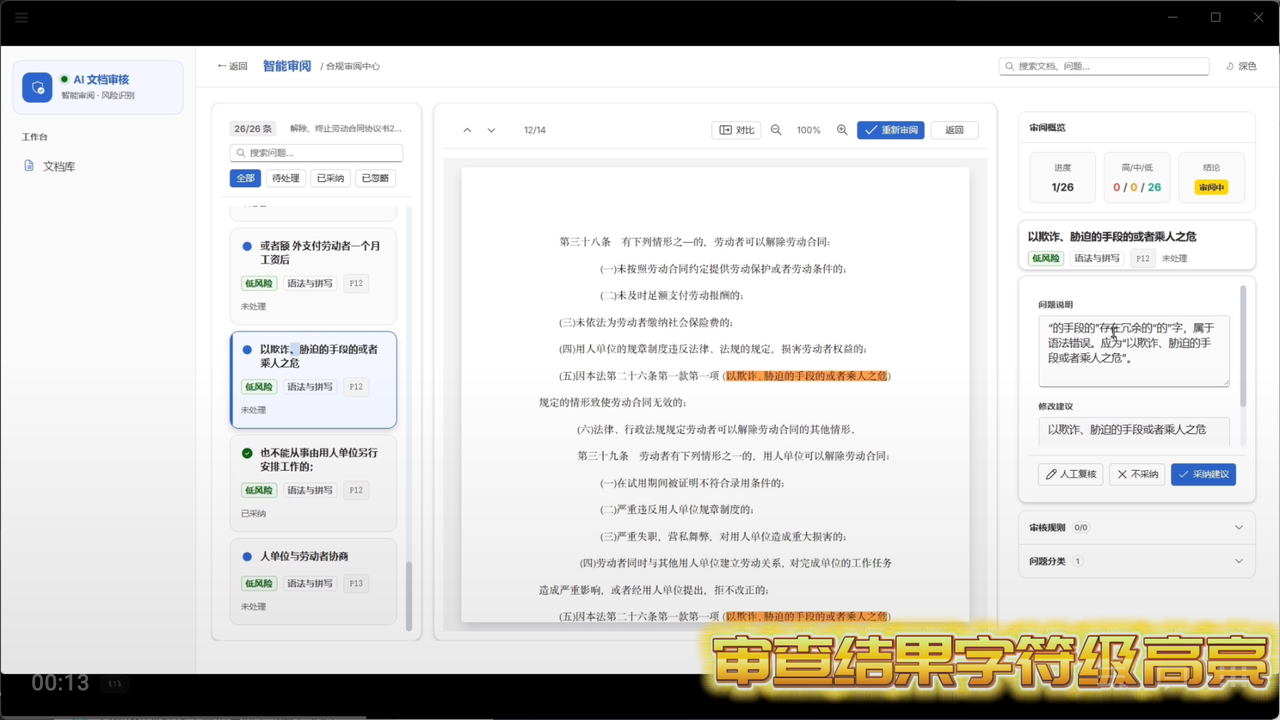Screen dimensions: 1280x720
Task: Click the 采纳建议 button
Action: [1203, 474]
